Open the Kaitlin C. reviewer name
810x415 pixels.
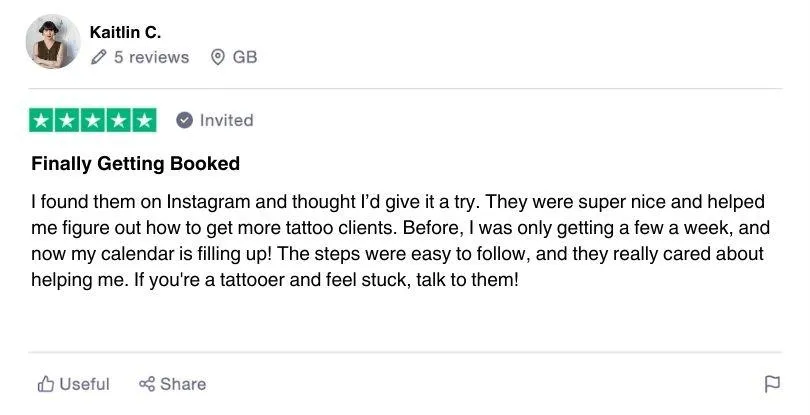[125, 32]
